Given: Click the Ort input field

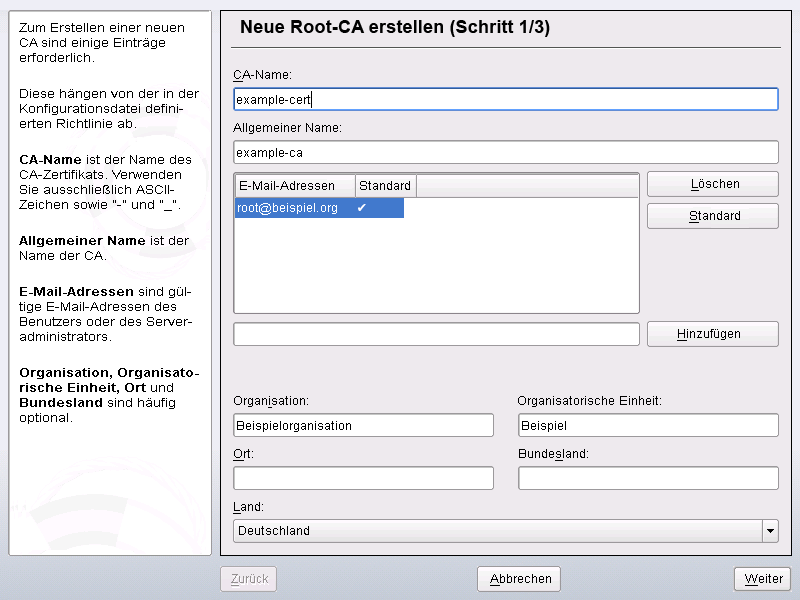Looking at the screenshot, I should [x=363, y=478].
